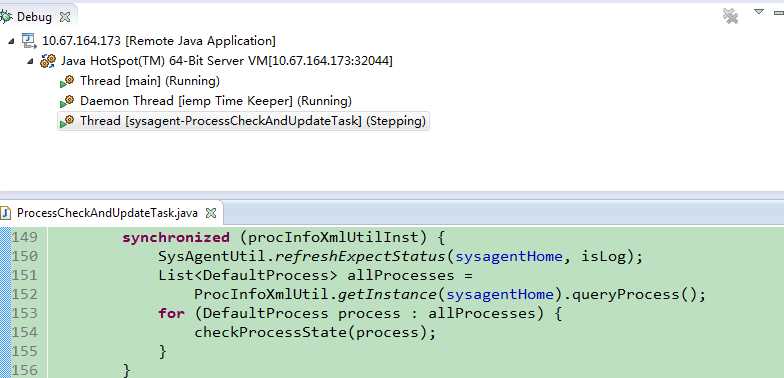Click the Remove All Terminated Launches icon
Image resolution: width=784 pixels, height=378 pixels.
point(730,16)
